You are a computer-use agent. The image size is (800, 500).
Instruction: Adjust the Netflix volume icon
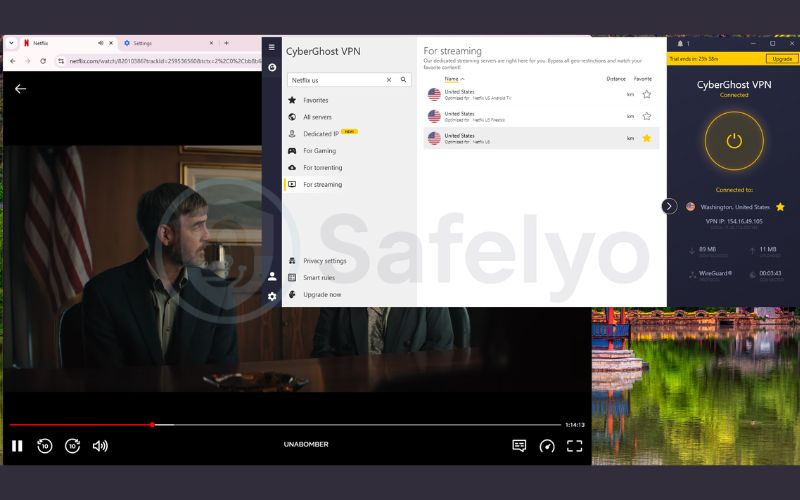[100, 446]
